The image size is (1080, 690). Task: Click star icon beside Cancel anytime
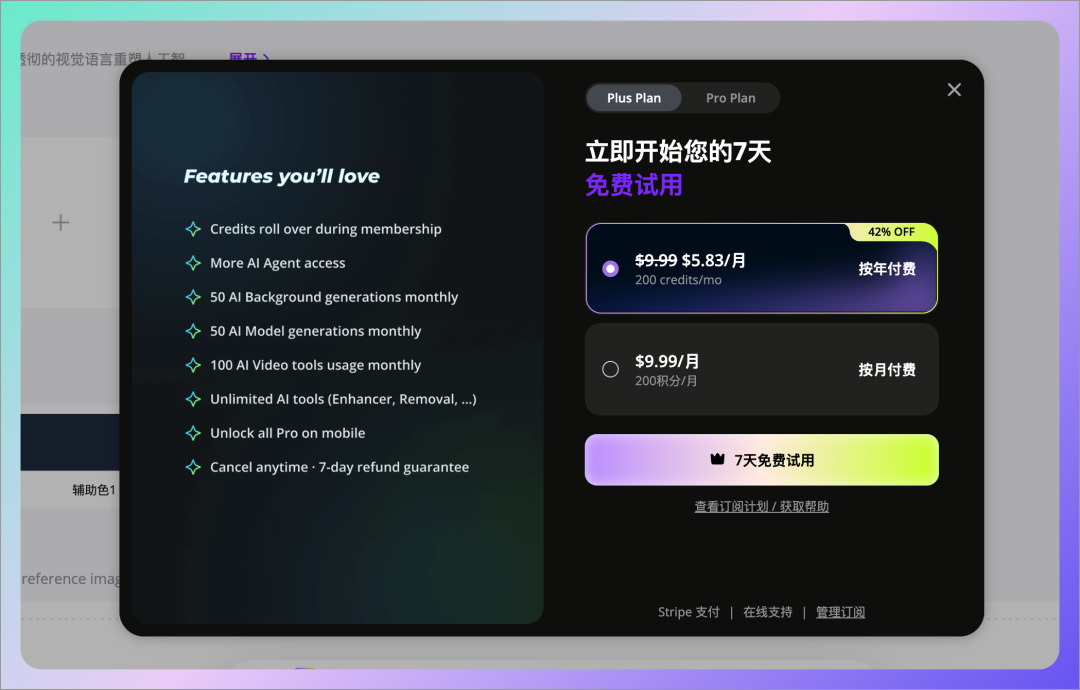click(193, 467)
